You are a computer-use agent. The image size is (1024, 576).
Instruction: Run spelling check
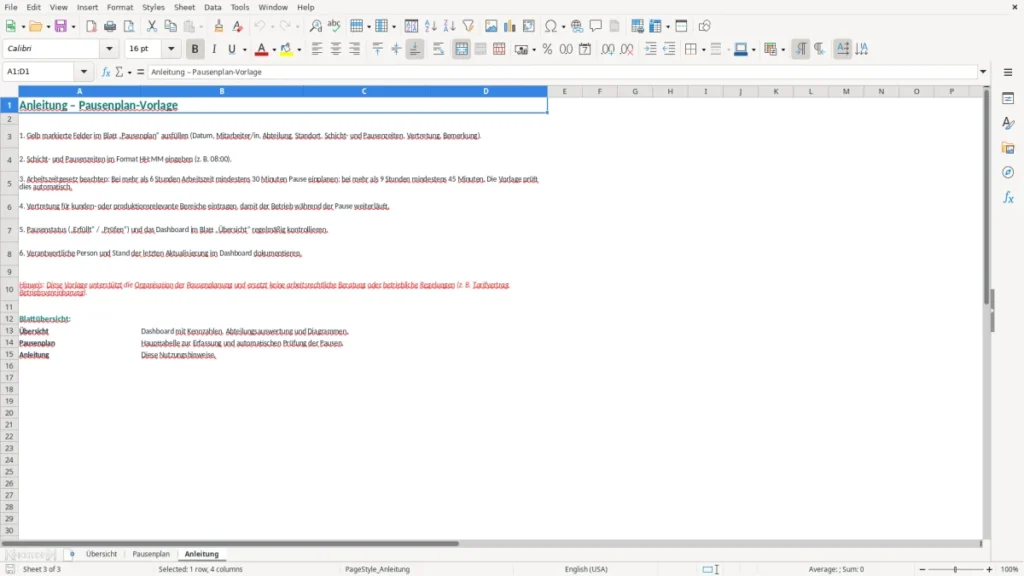tap(334, 26)
